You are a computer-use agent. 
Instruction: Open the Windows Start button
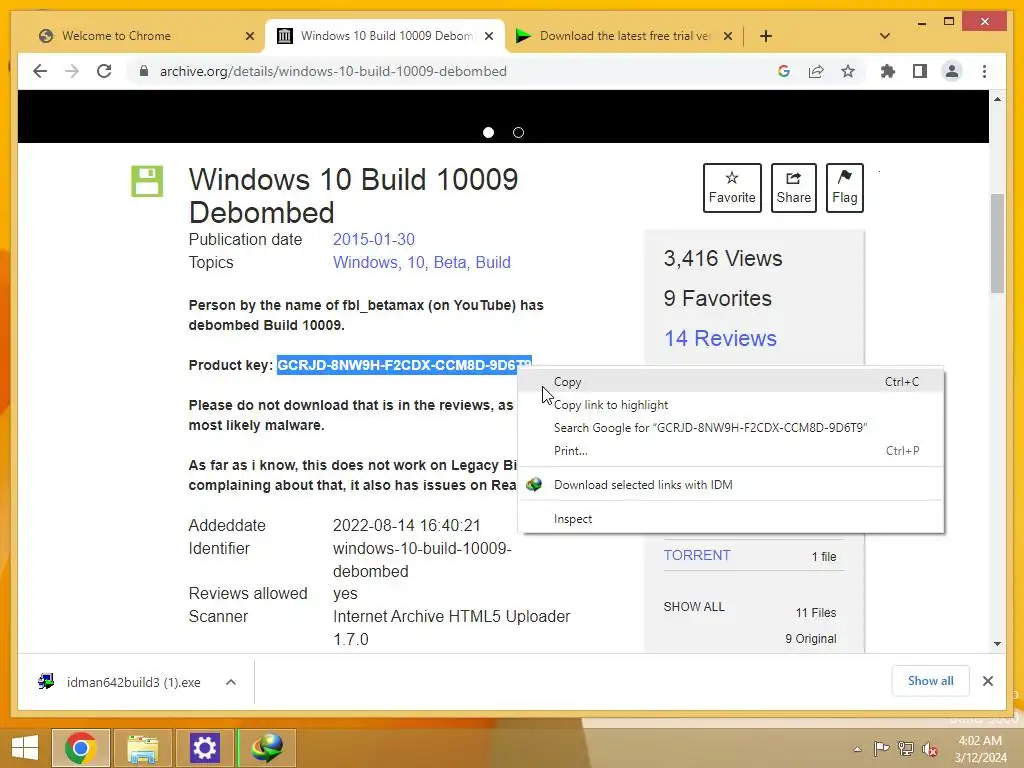click(x=24, y=748)
